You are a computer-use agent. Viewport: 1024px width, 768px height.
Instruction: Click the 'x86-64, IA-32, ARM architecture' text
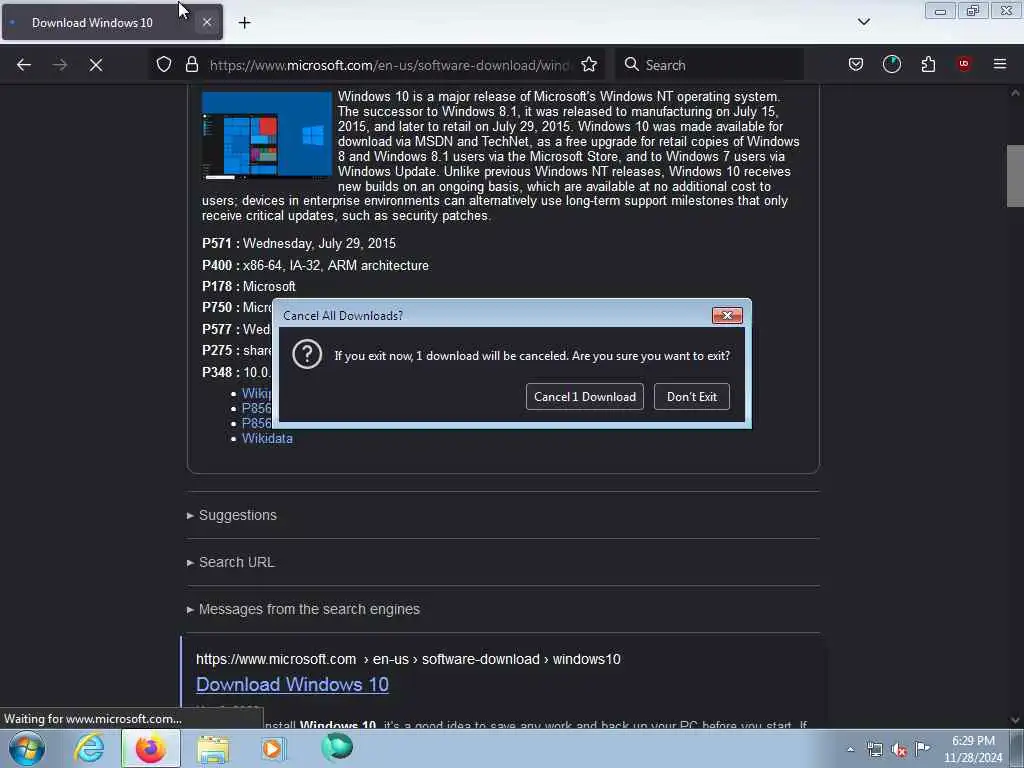[x=336, y=266]
